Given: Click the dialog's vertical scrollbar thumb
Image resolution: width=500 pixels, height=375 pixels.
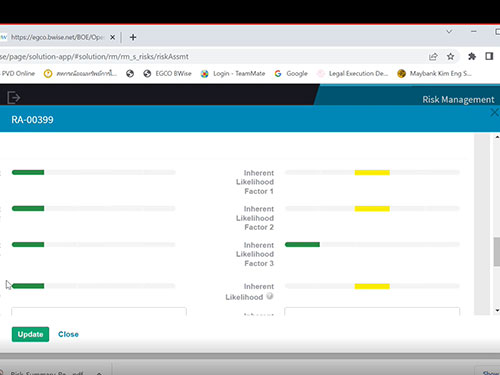Looking at the screenshot, I should click(497, 252).
